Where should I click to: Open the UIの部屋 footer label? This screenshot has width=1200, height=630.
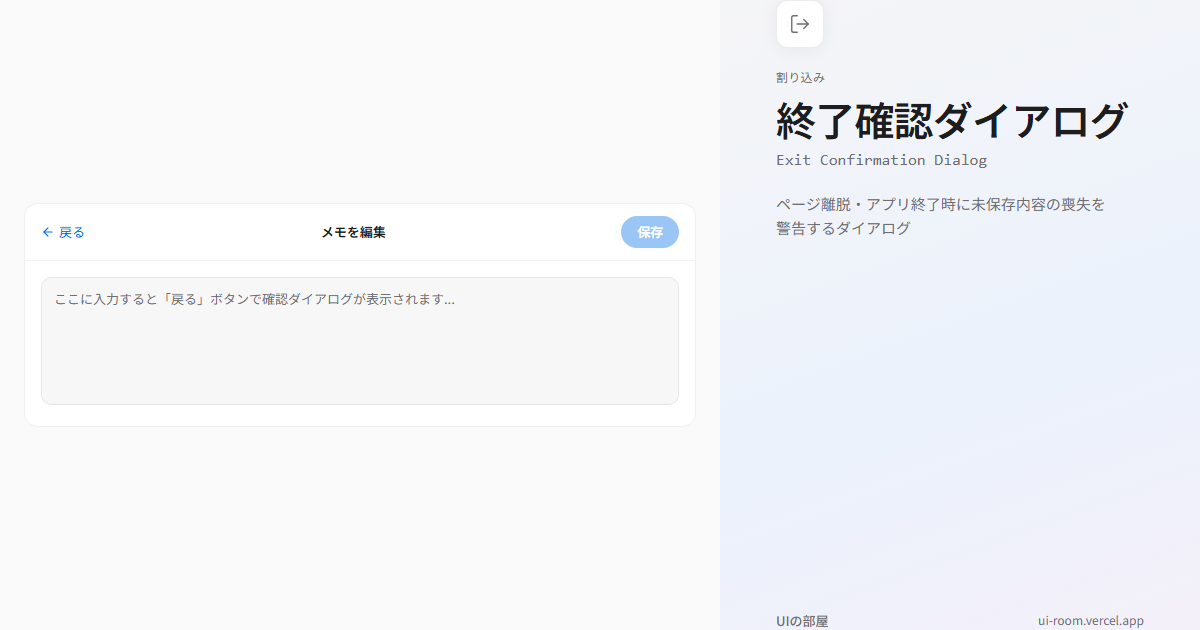pyautogui.click(x=802, y=621)
